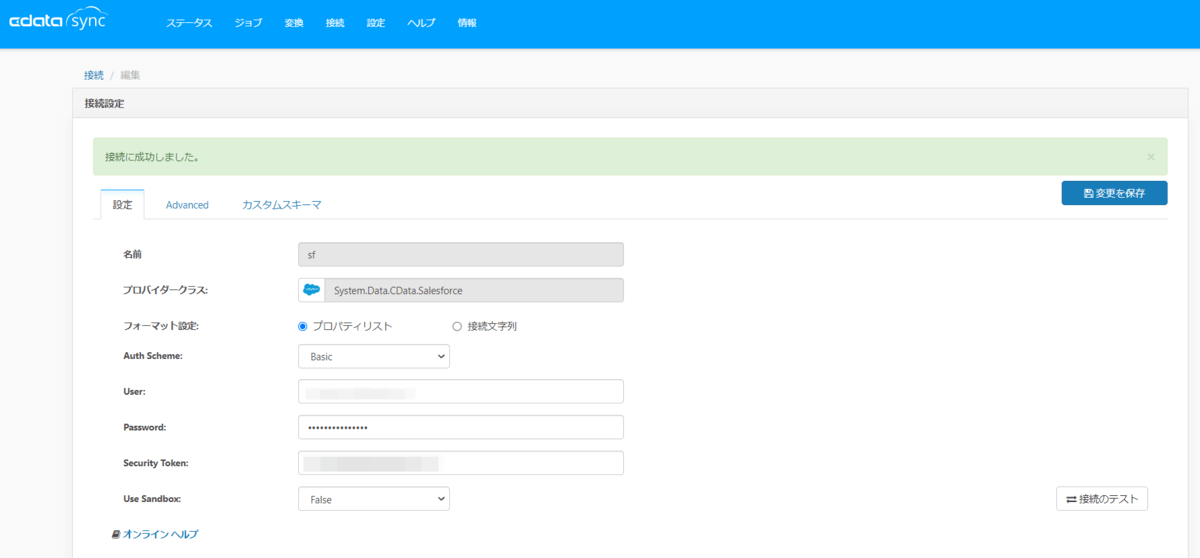Click the 名前 field containing sf

pyautogui.click(x=461, y=254)
